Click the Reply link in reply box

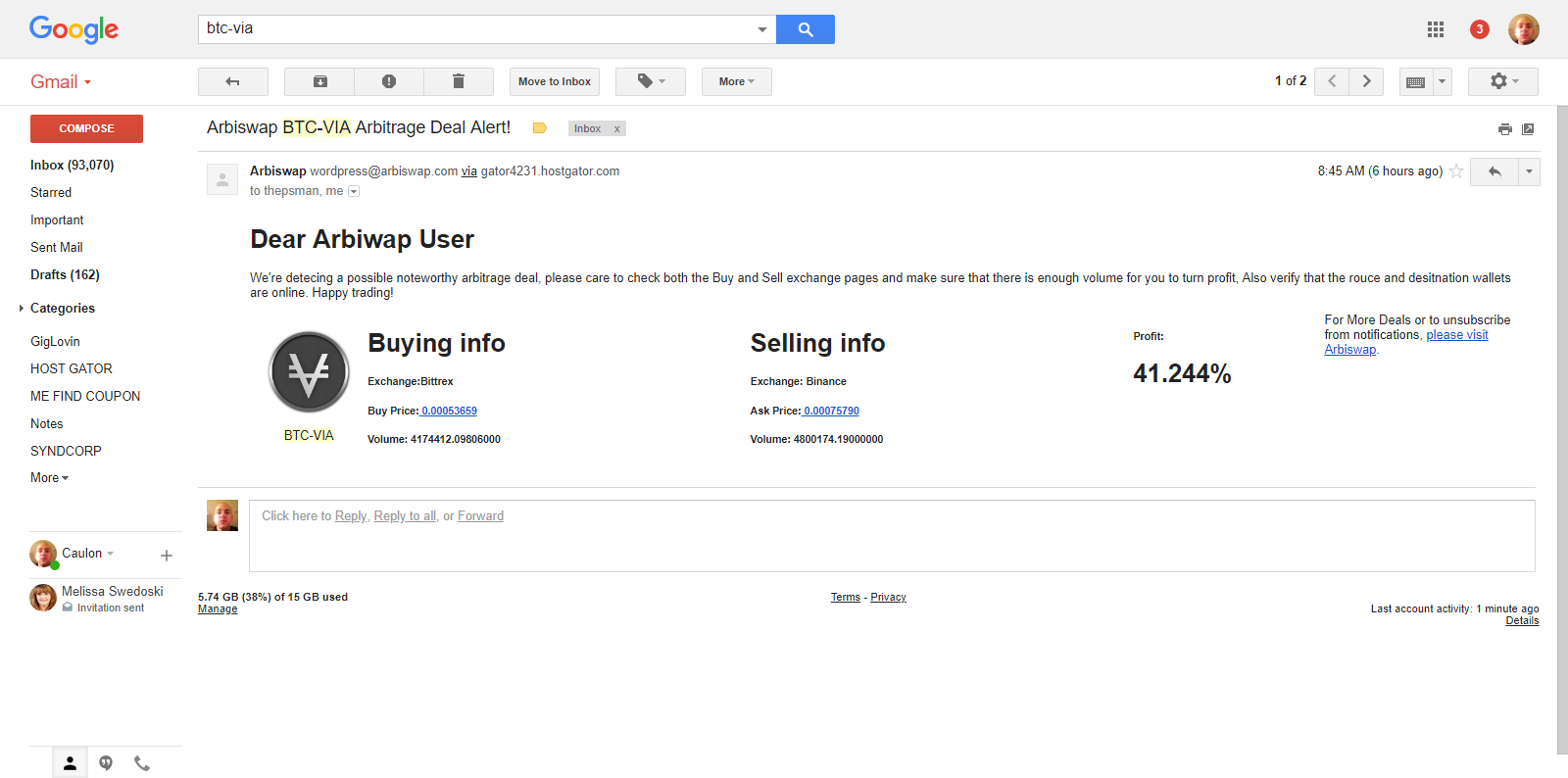coord(350,516)
